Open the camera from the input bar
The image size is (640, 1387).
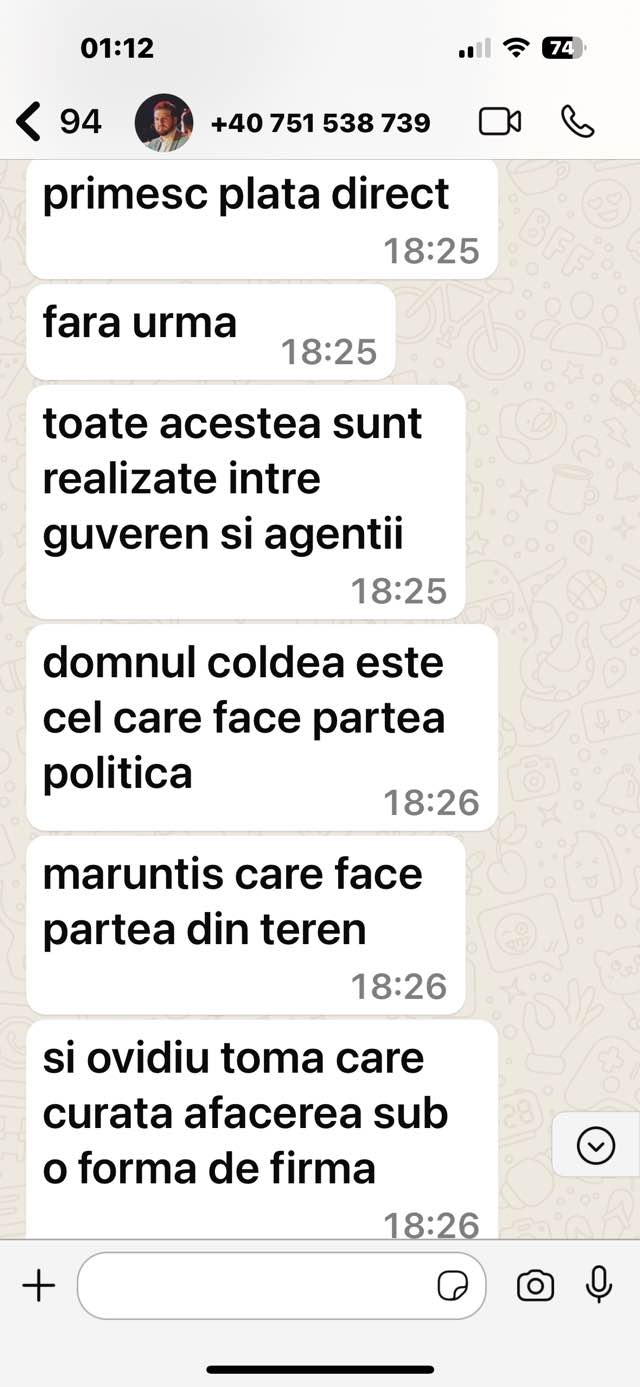click(x=535, y=1285)
